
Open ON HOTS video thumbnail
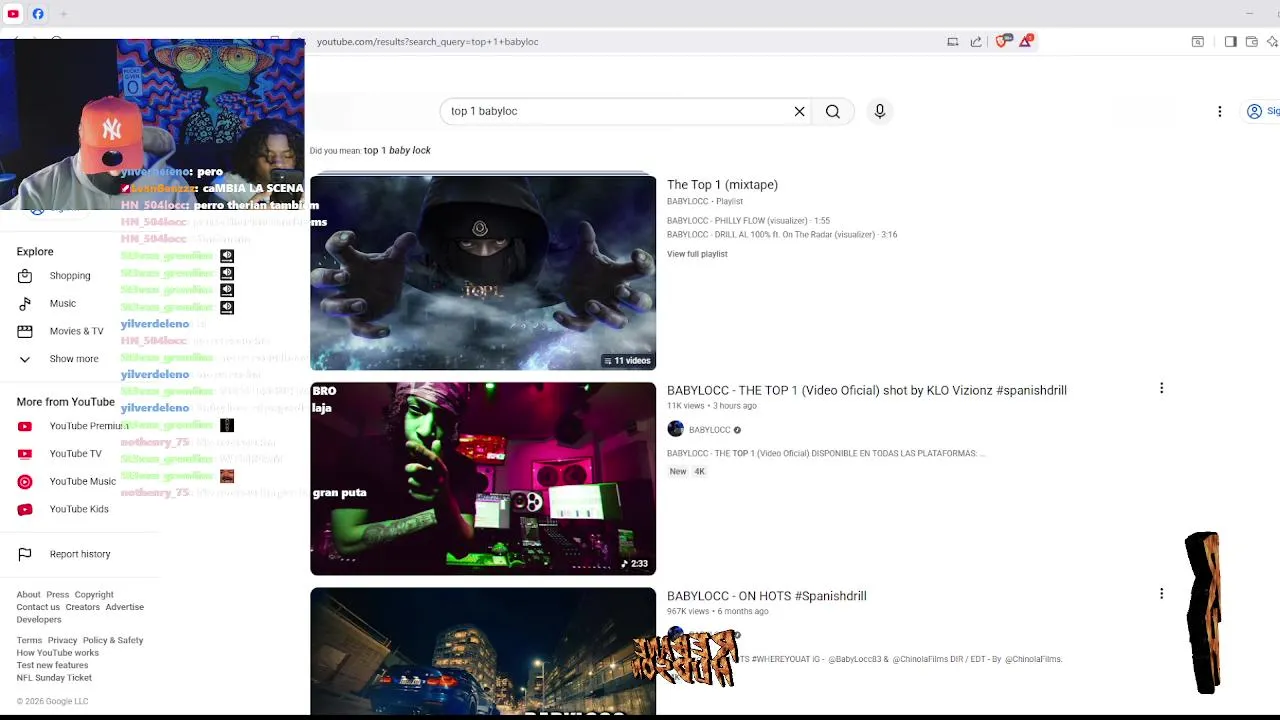point(483,651)
